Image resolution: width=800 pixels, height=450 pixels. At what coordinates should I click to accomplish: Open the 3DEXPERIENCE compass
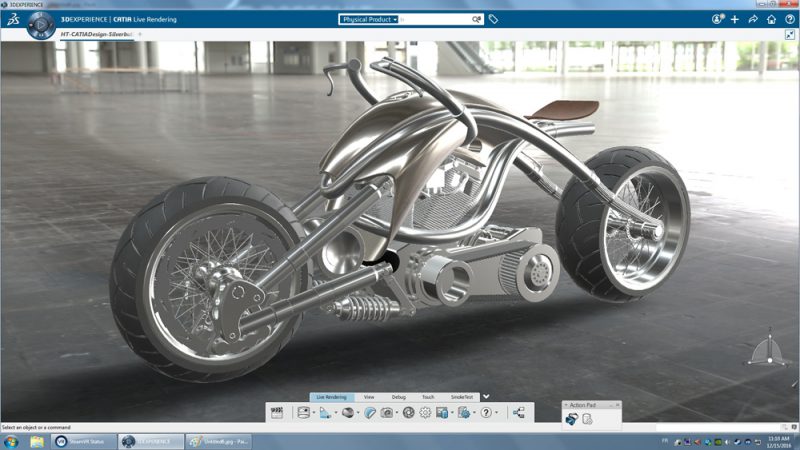coord(40,24)
